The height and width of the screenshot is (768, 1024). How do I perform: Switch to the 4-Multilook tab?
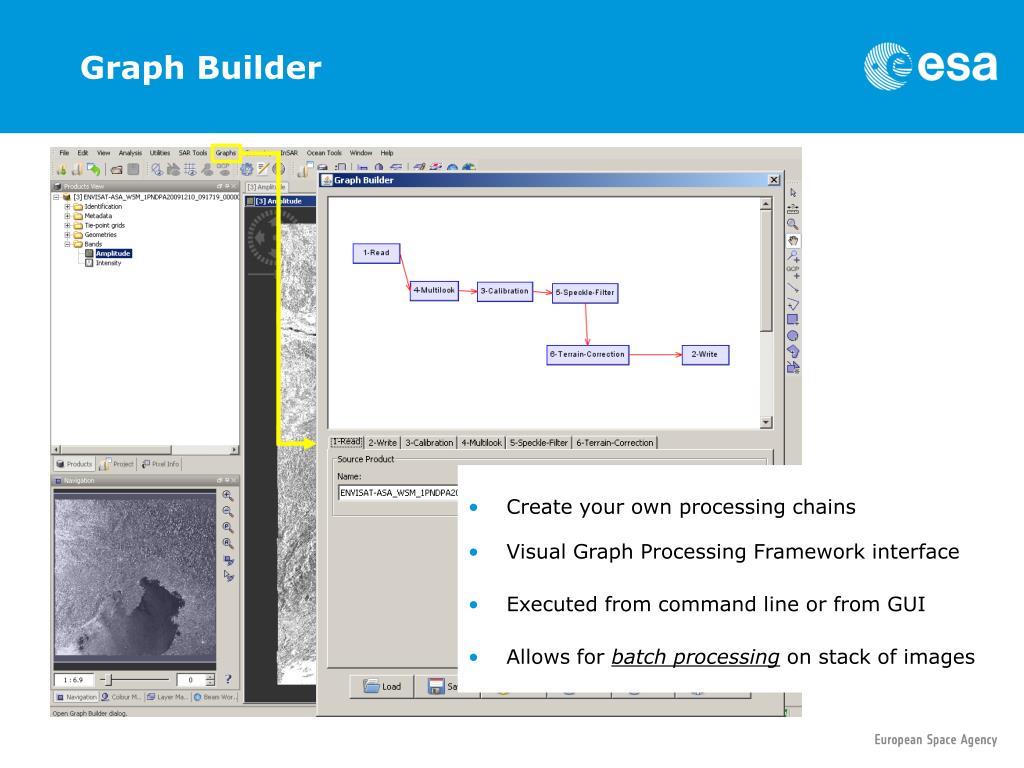[x=482, y=442]
